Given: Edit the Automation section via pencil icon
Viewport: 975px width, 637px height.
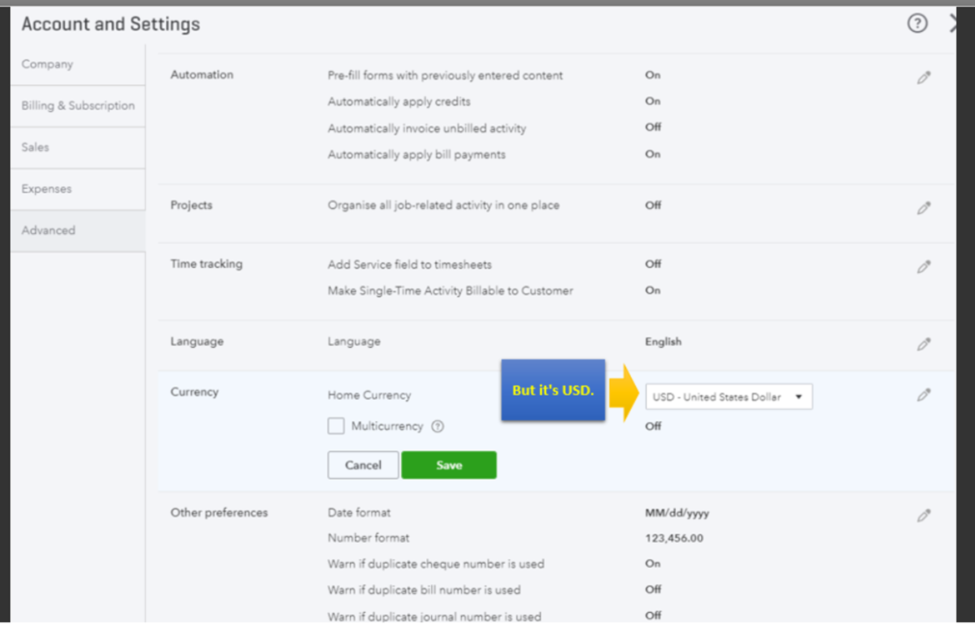Looking at the screenshot, I should coord(924,77).
